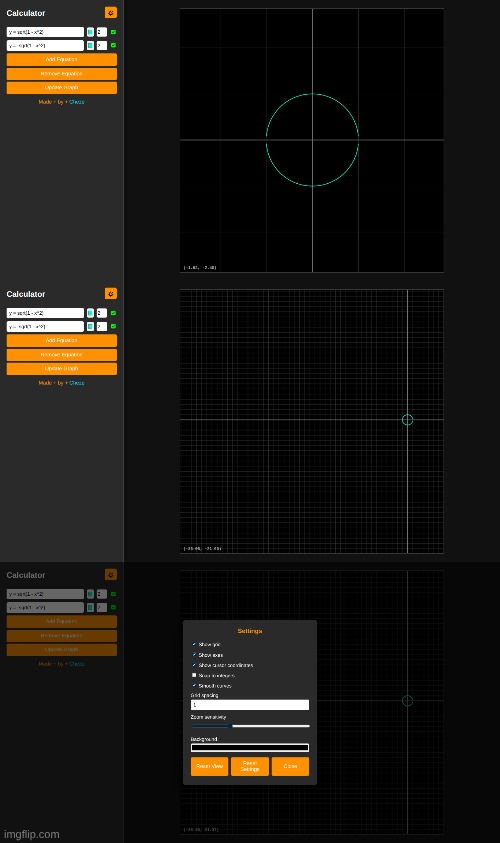Open Cheez link in middle screenshot
500x843 pixels.
76,383
